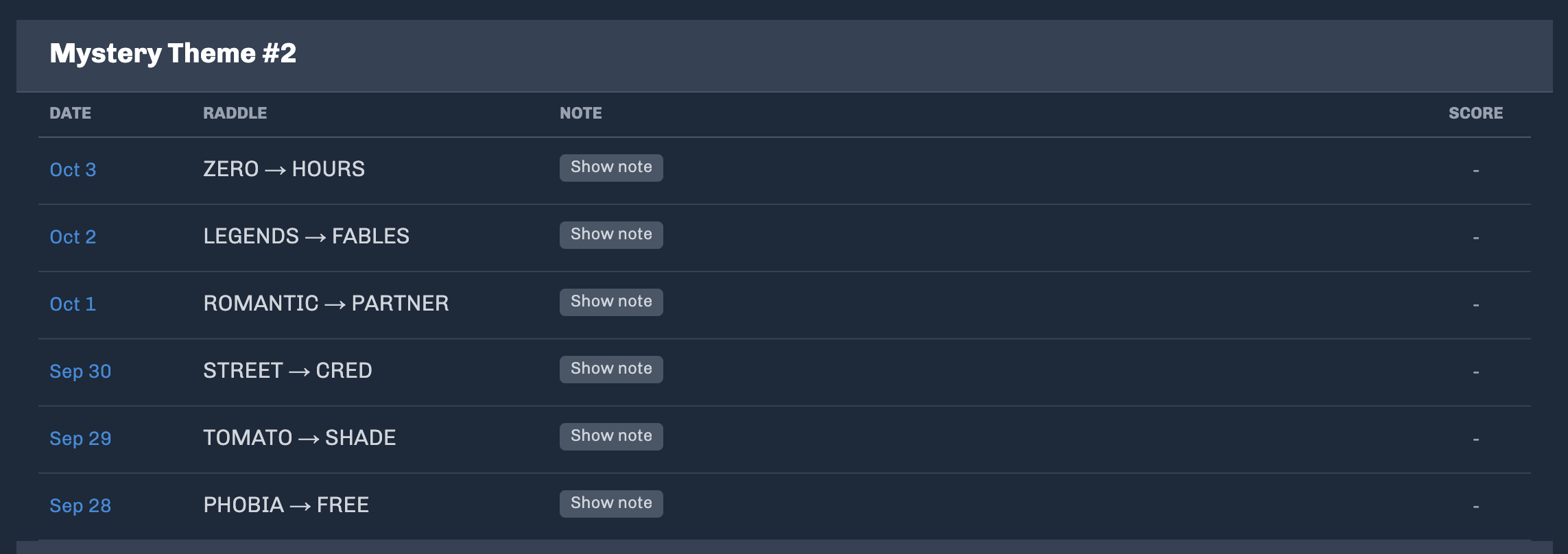Screen dimensions: 1568x554
Task: Open the Oct 2 raddle link
Action: coord(73,237)
